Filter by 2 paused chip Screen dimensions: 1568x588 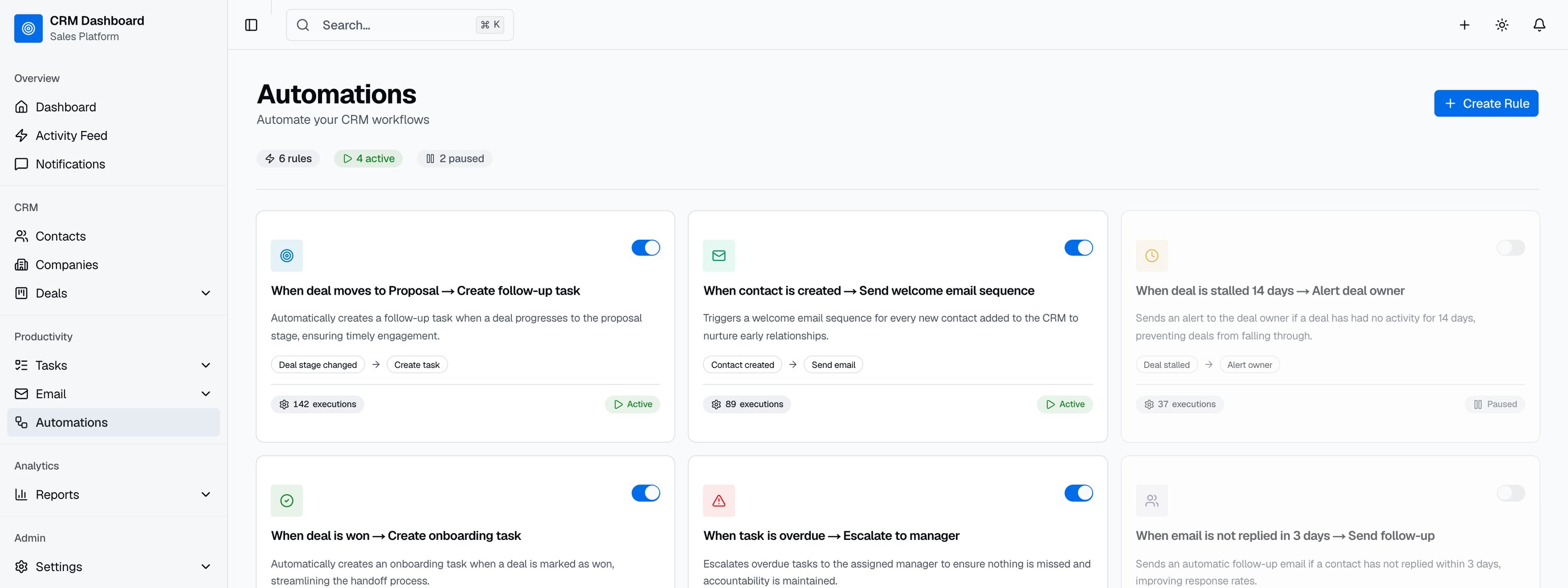[455, 158]
